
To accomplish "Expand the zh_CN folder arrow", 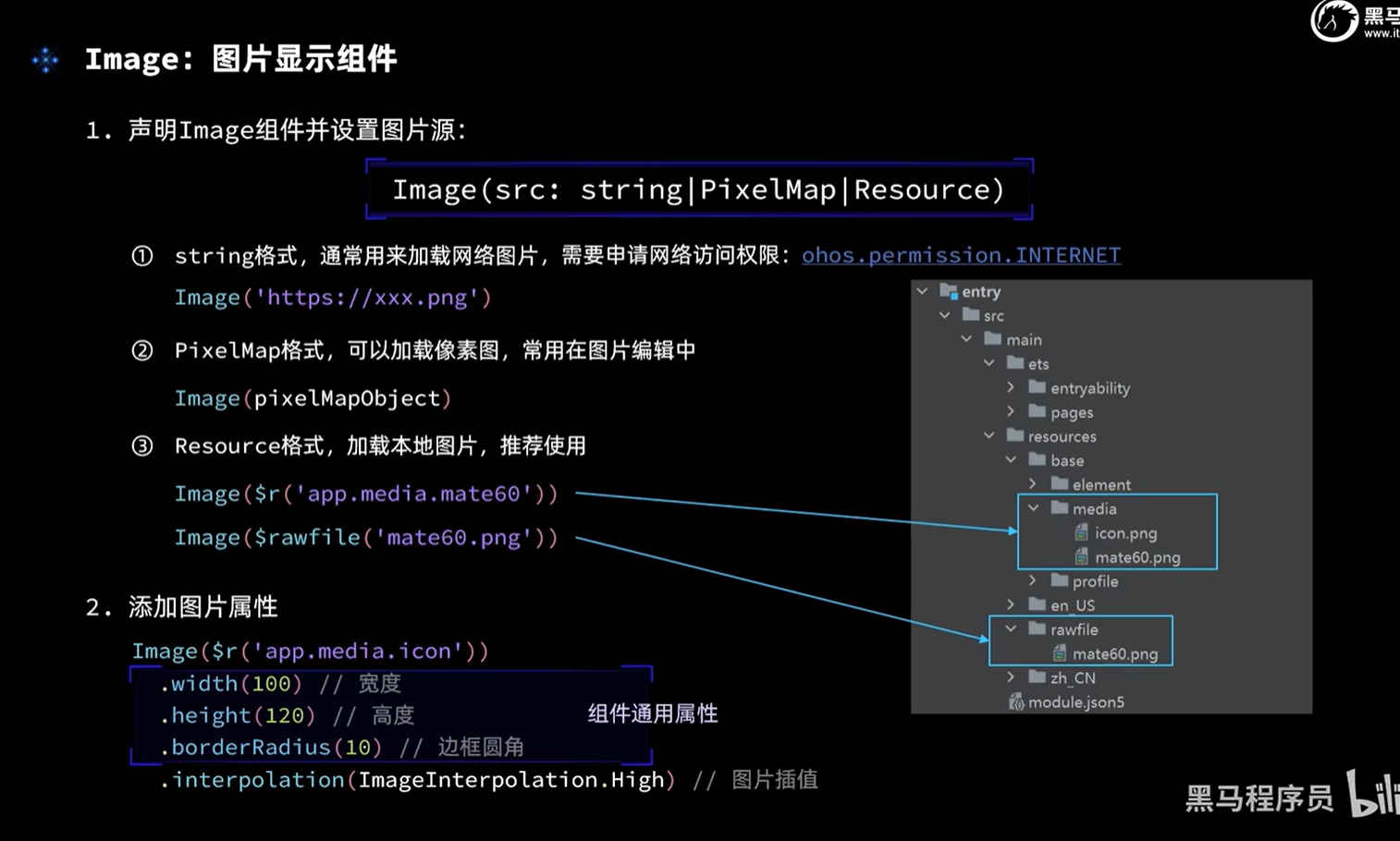I will (x=1011, y=677).
